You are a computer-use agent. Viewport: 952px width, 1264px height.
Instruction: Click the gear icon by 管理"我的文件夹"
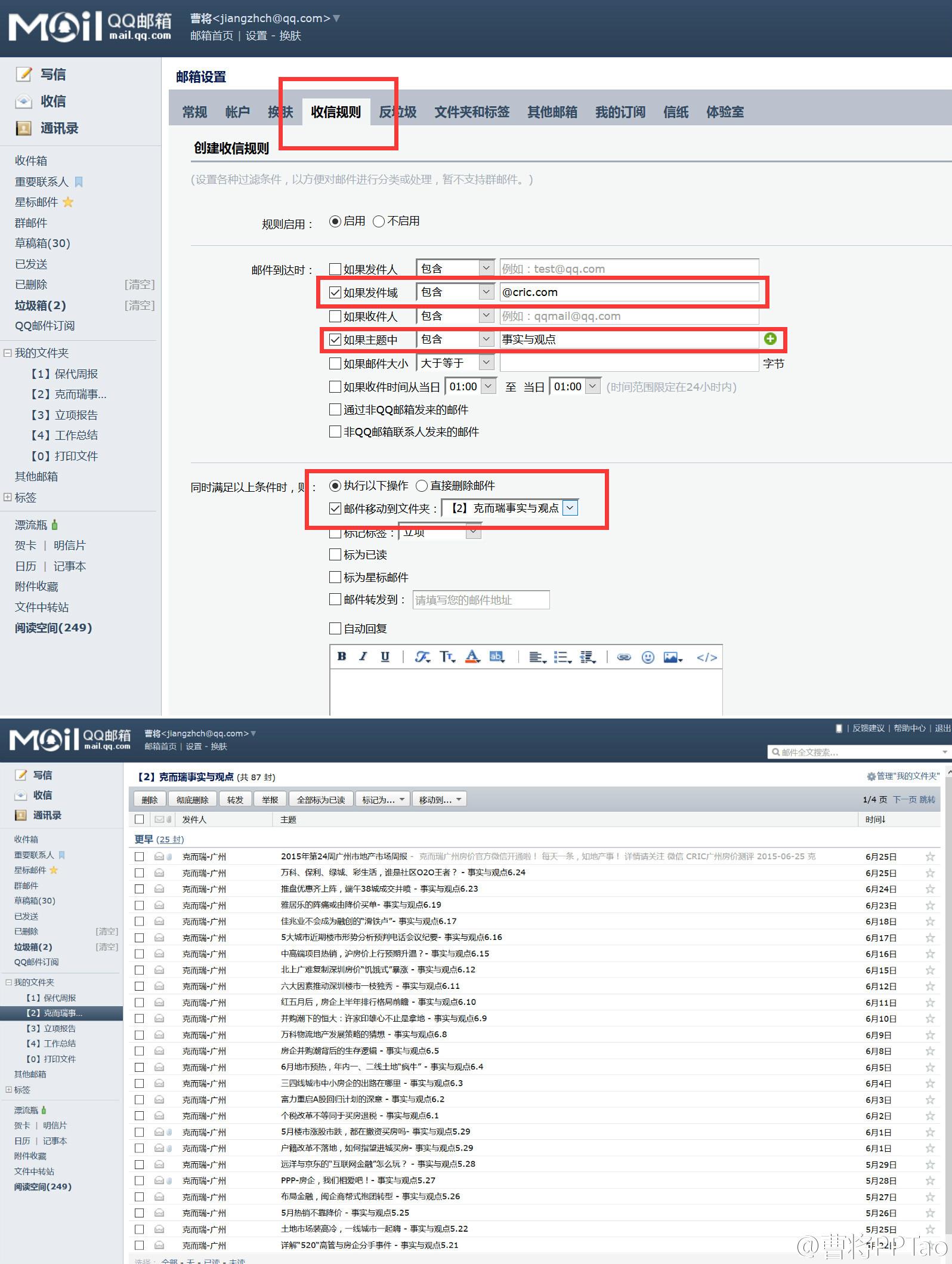click(871, 776)
